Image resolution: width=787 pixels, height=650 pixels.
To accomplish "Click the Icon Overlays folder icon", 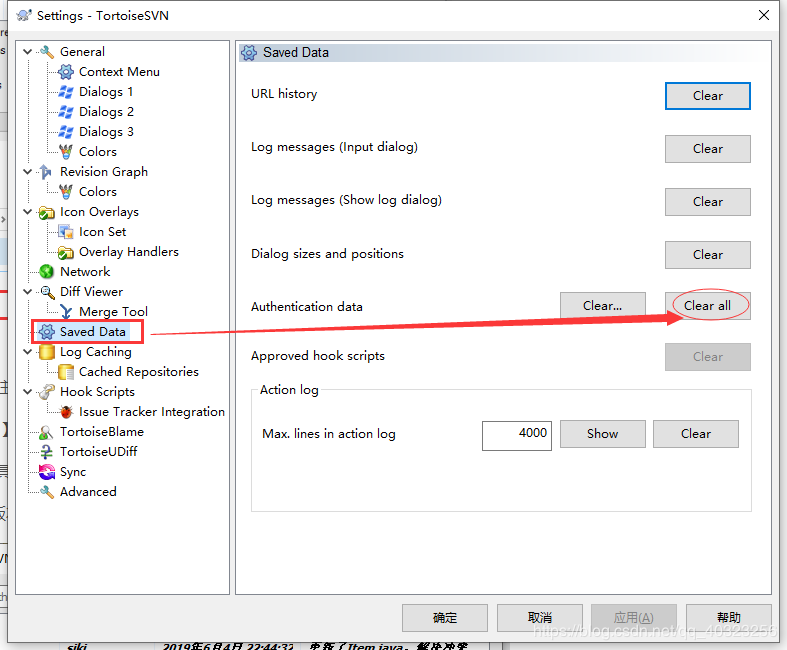I will [x=47, y=212].
